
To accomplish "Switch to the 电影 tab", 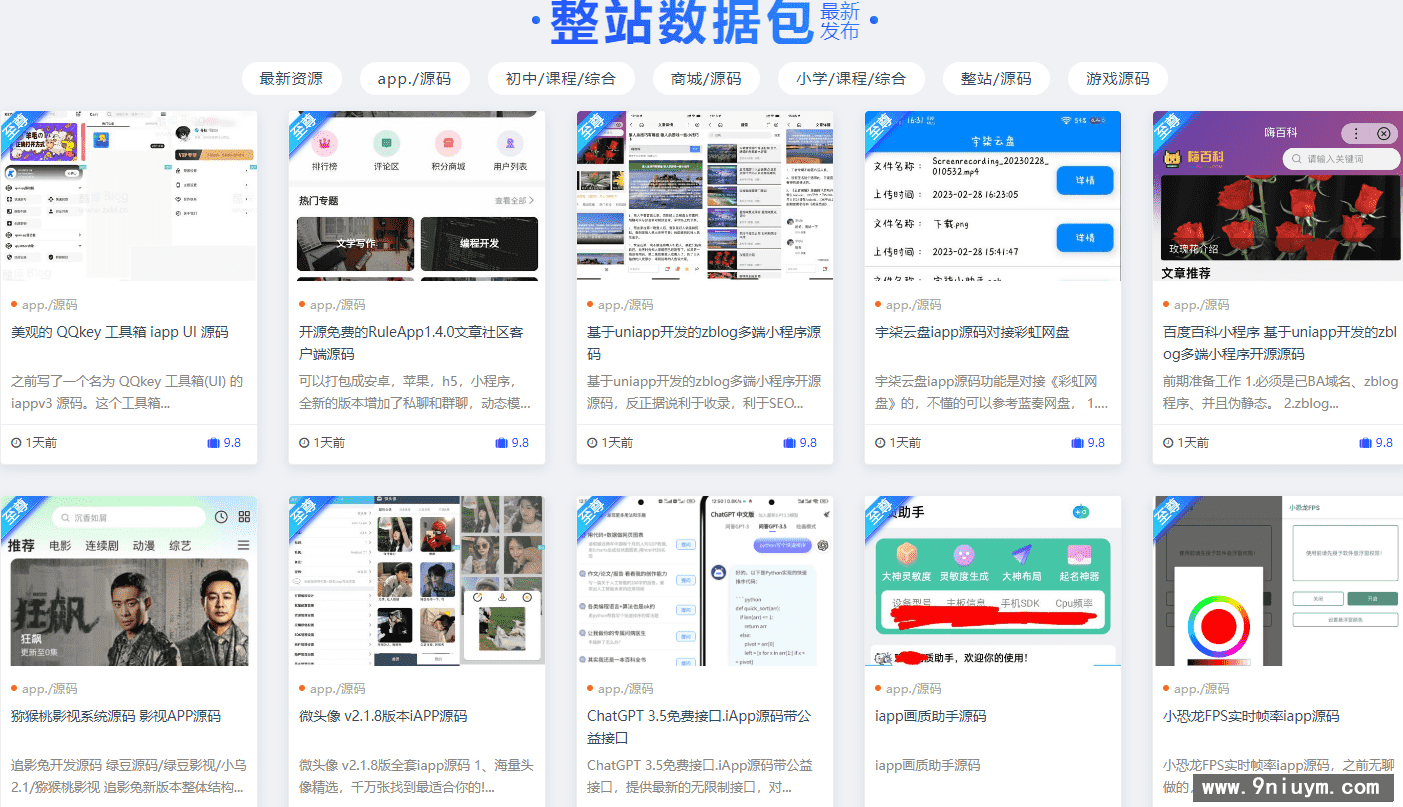I will (x=61, y=545).
